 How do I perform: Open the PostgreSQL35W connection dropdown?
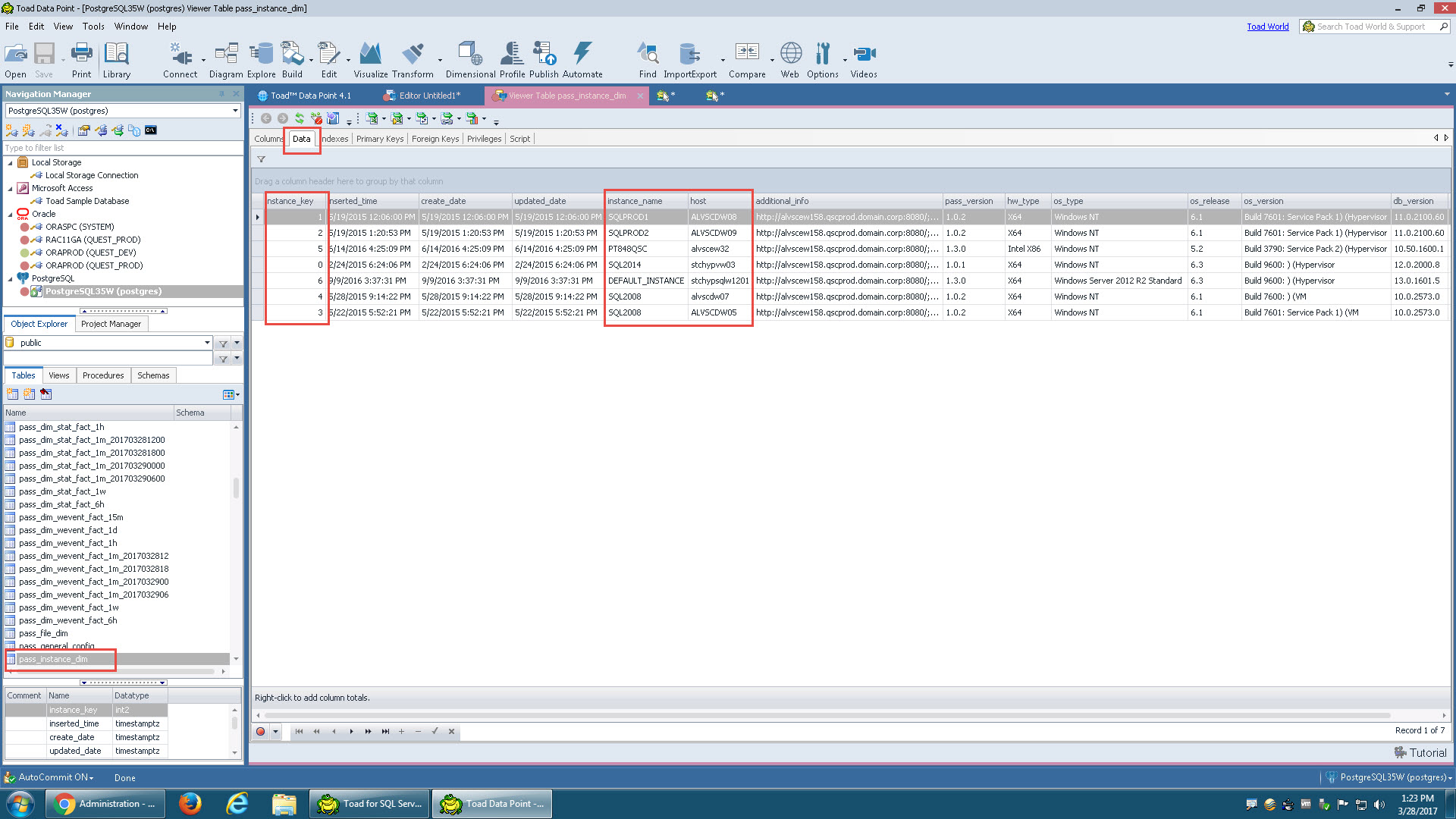pos(235,111)
